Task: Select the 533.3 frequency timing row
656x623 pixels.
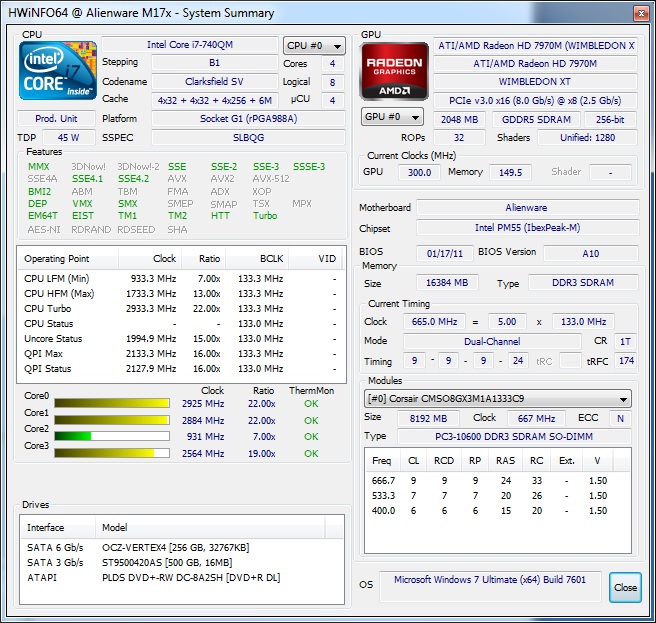Action: pos(497,496)
